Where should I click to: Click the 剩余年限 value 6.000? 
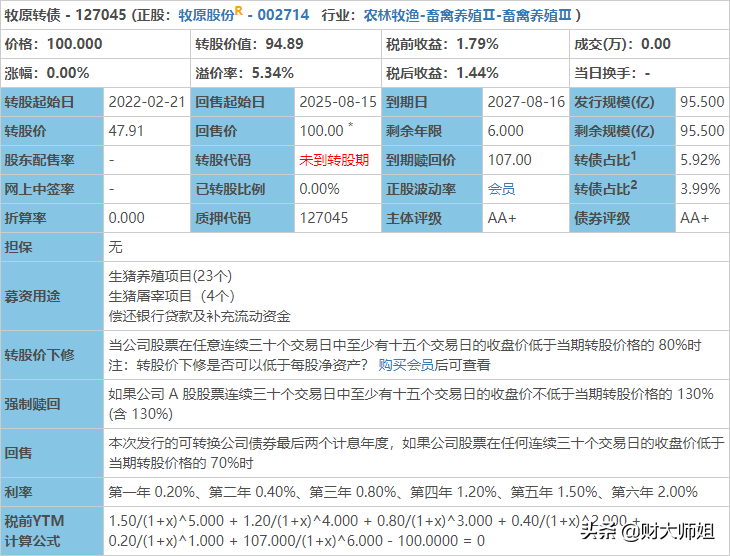505,131
